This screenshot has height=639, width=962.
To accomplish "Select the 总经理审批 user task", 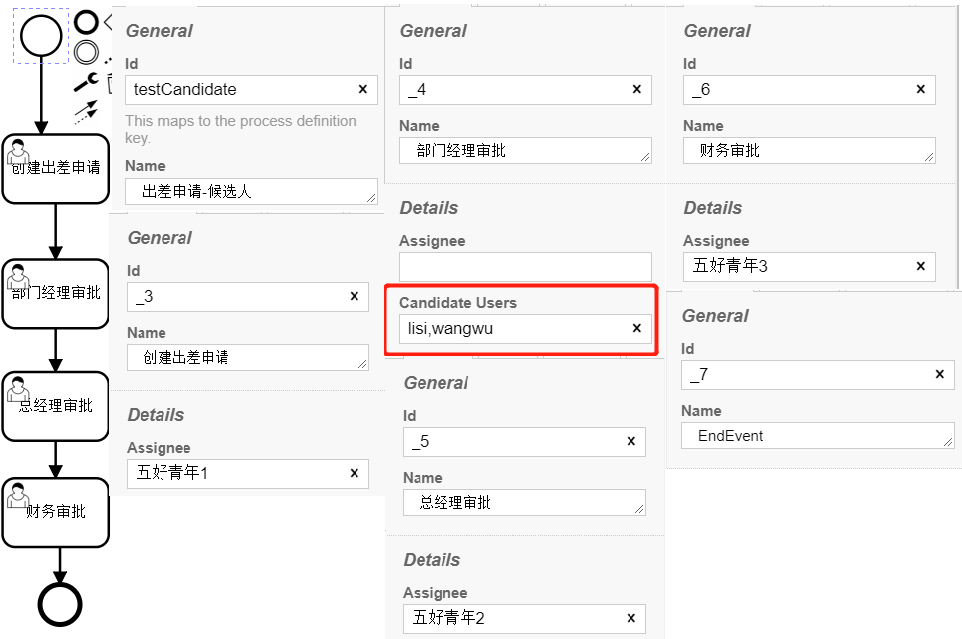I will pos(56,406).
